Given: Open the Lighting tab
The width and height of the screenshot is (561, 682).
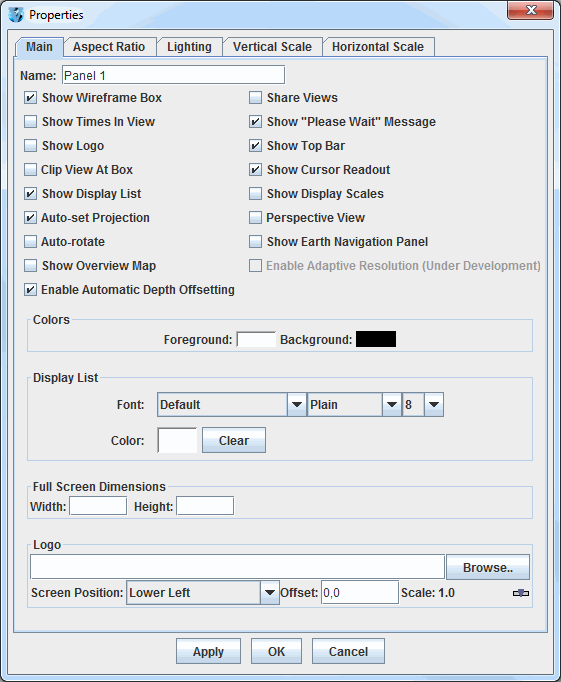Looking at the screenshot, I should 190,47.
